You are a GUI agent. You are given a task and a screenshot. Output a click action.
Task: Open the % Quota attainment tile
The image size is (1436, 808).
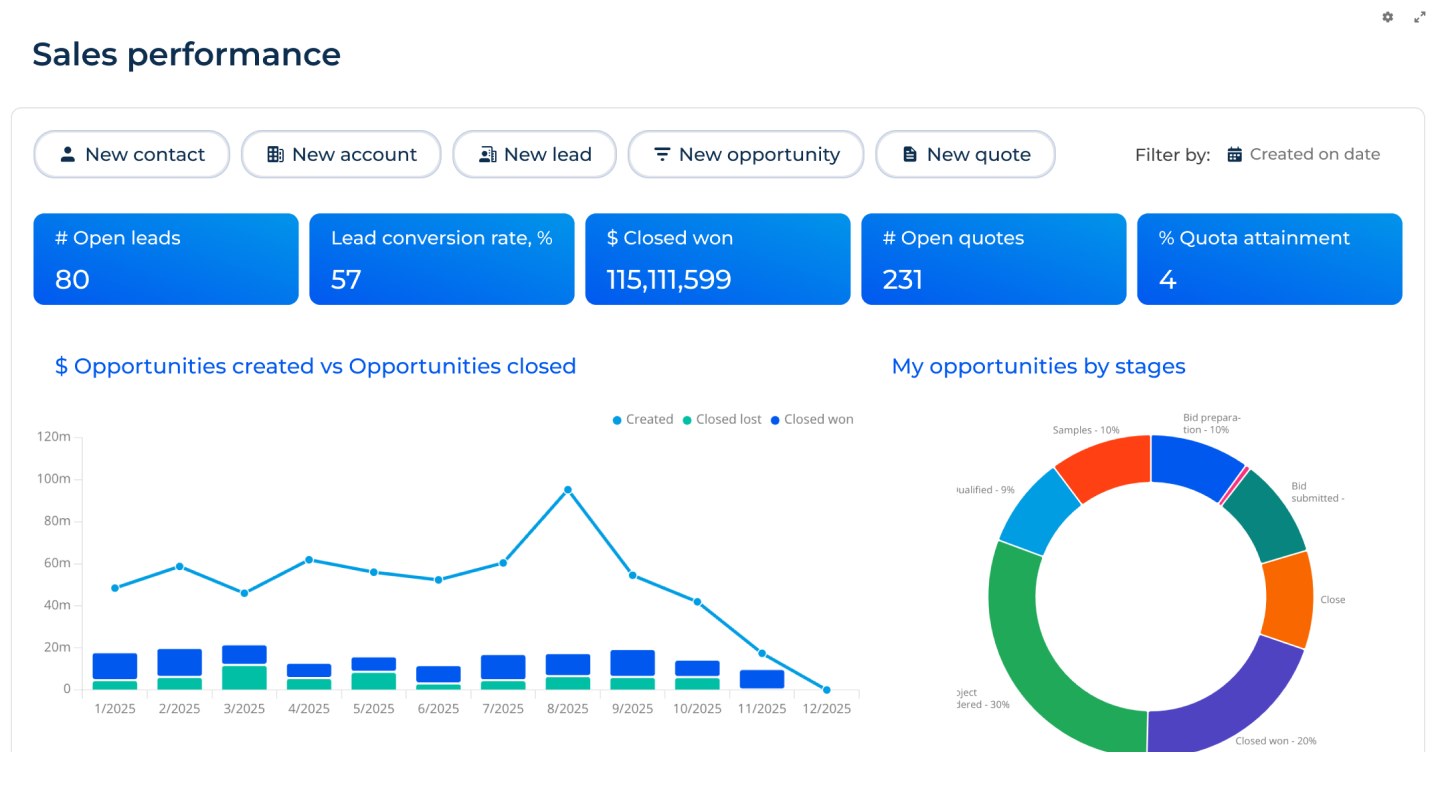point(1270,259)
